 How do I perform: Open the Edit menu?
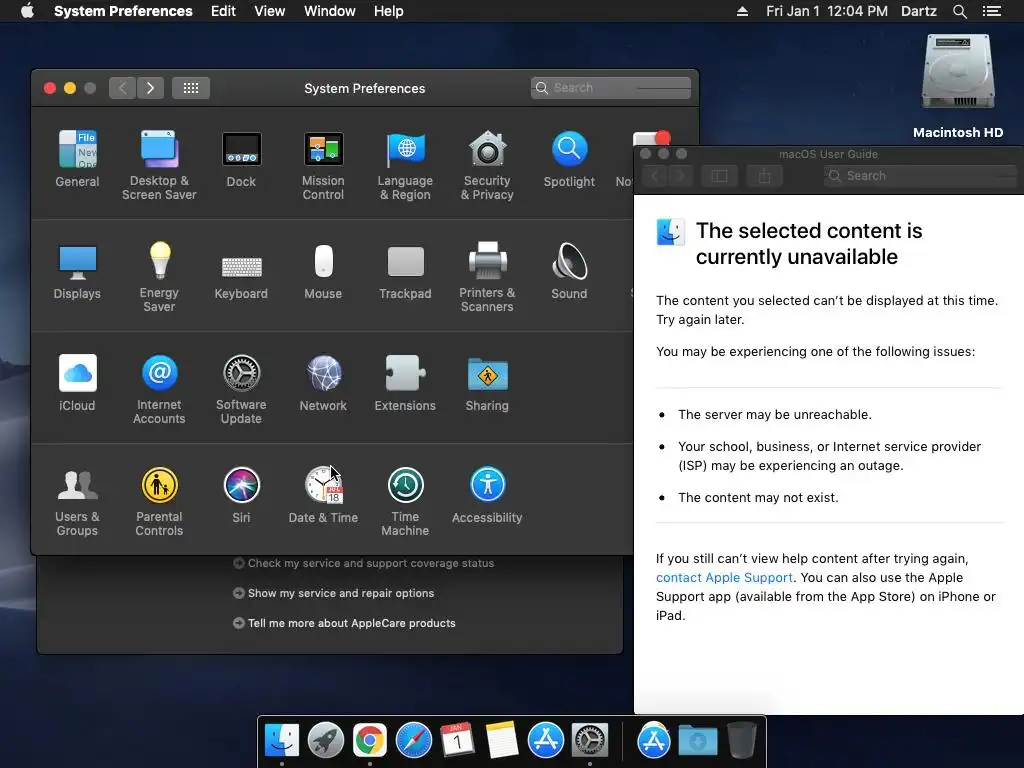click(223, 11)
